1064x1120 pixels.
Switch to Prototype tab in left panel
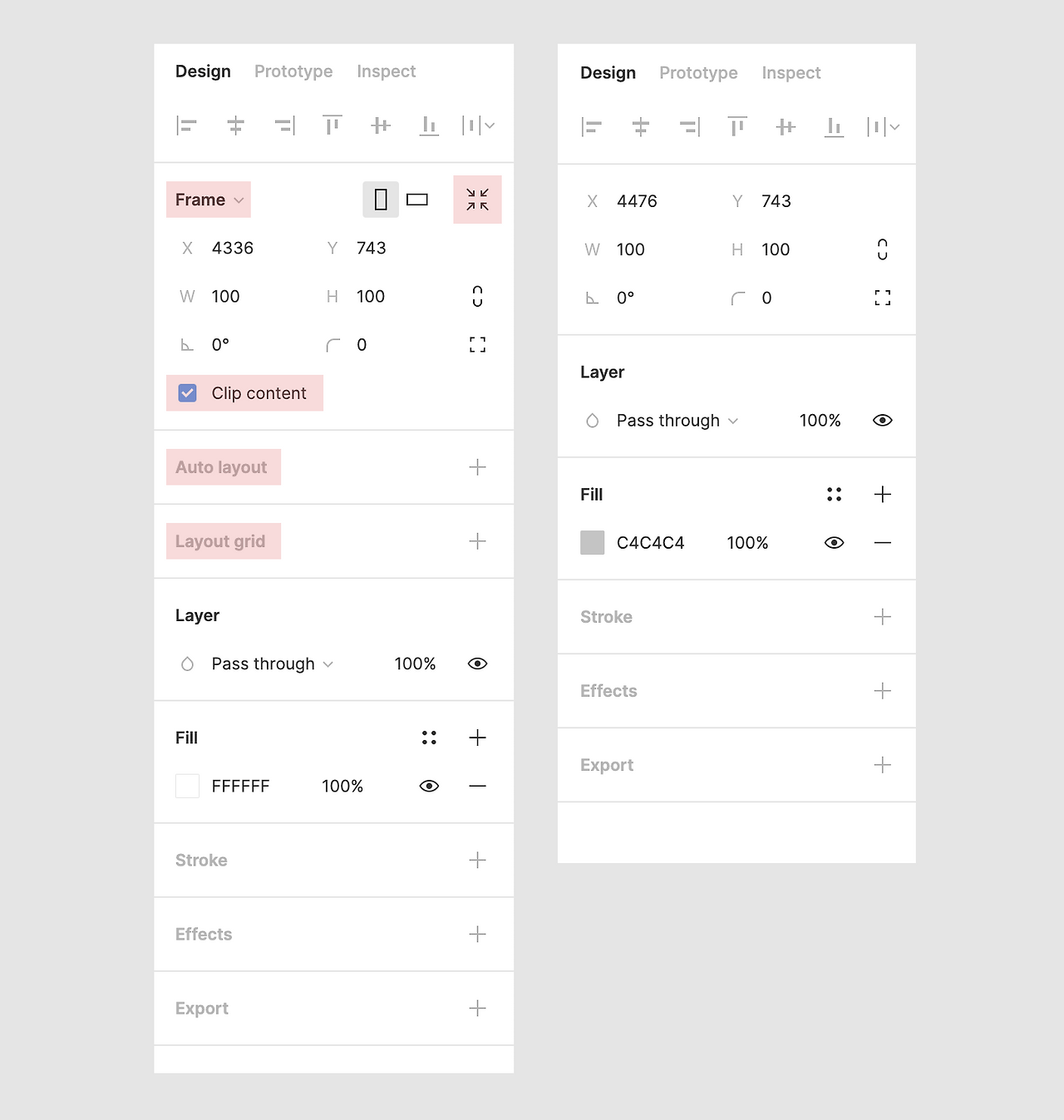[x=293, y=72]
